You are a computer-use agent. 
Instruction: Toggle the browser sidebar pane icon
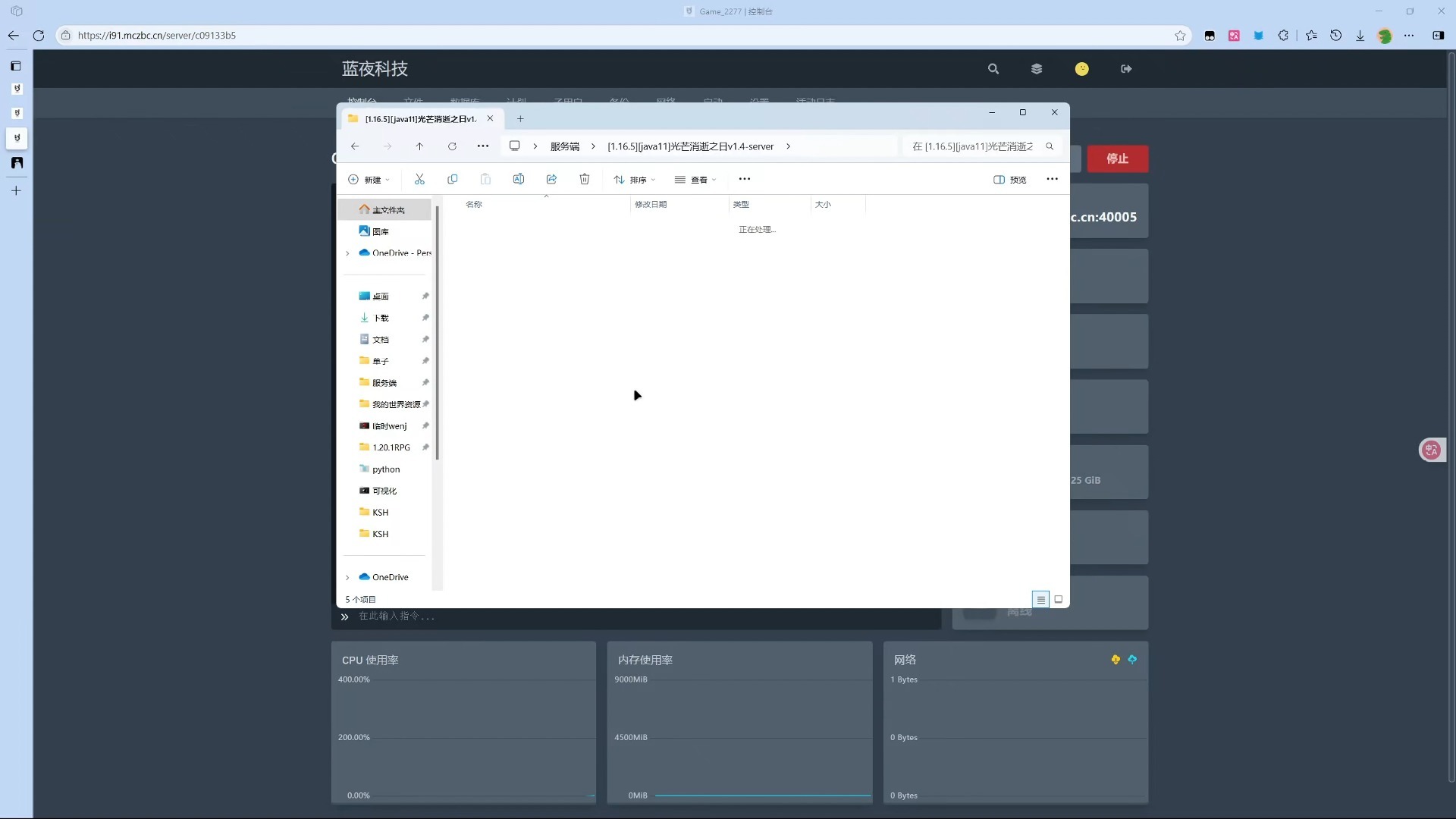coord(1438,36)
